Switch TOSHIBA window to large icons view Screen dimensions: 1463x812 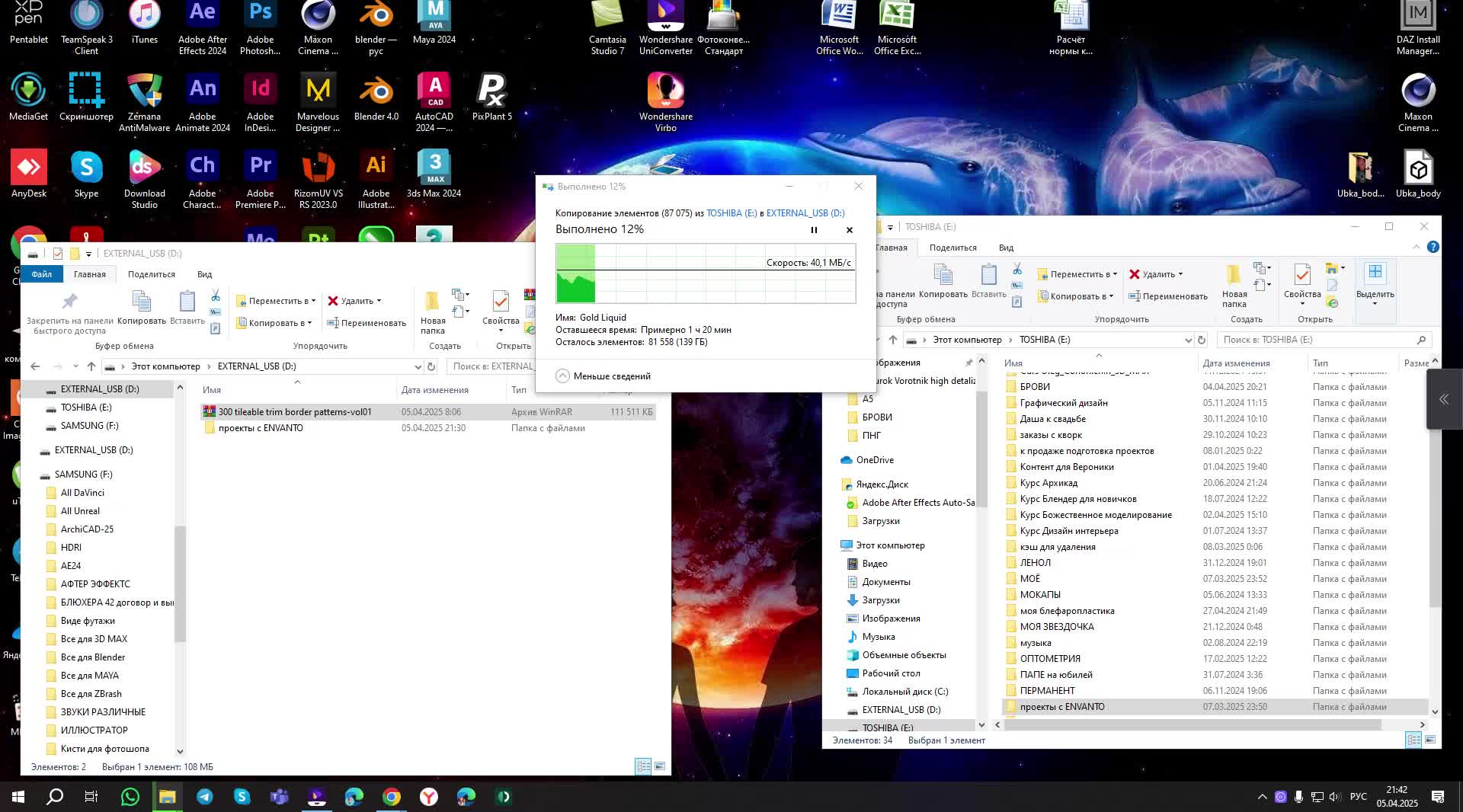tap(1430, 740)
